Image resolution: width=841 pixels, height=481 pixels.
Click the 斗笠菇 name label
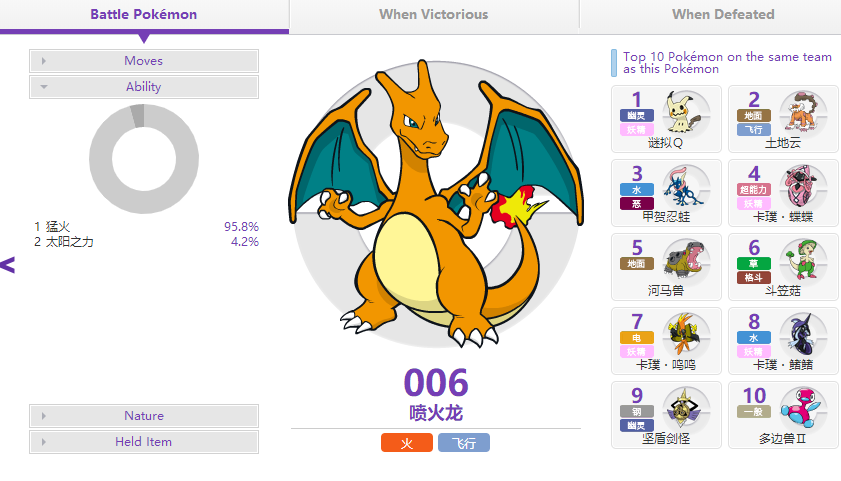(x=783, y=291)
